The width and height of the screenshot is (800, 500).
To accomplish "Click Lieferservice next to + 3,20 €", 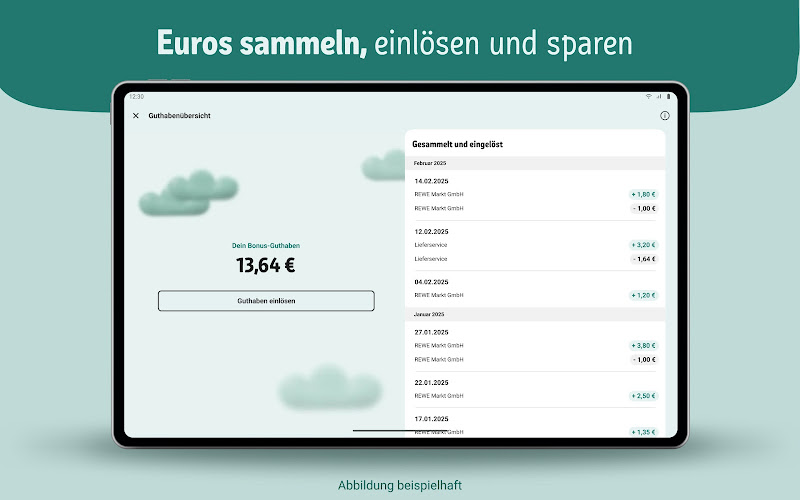I will [x=431, y=245].
